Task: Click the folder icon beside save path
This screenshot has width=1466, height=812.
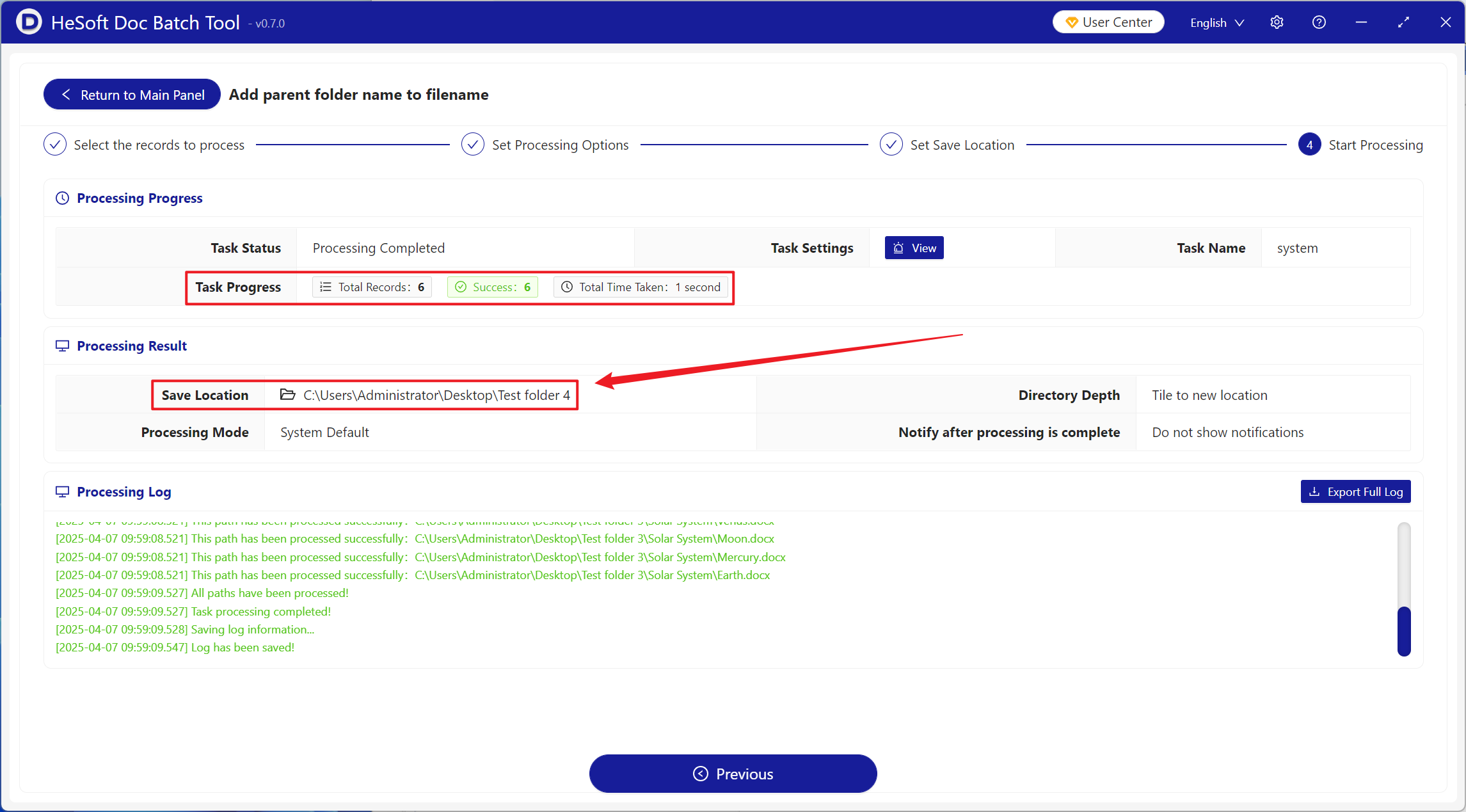Action: pos(288,395)
